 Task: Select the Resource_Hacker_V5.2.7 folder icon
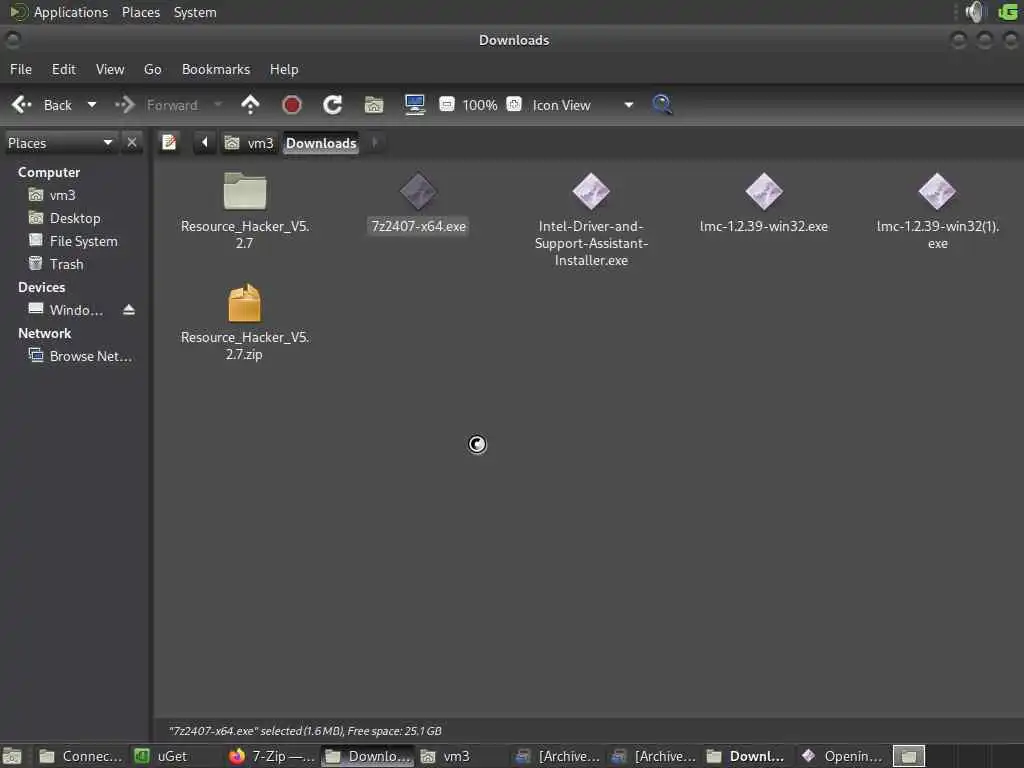pos(245,191)
